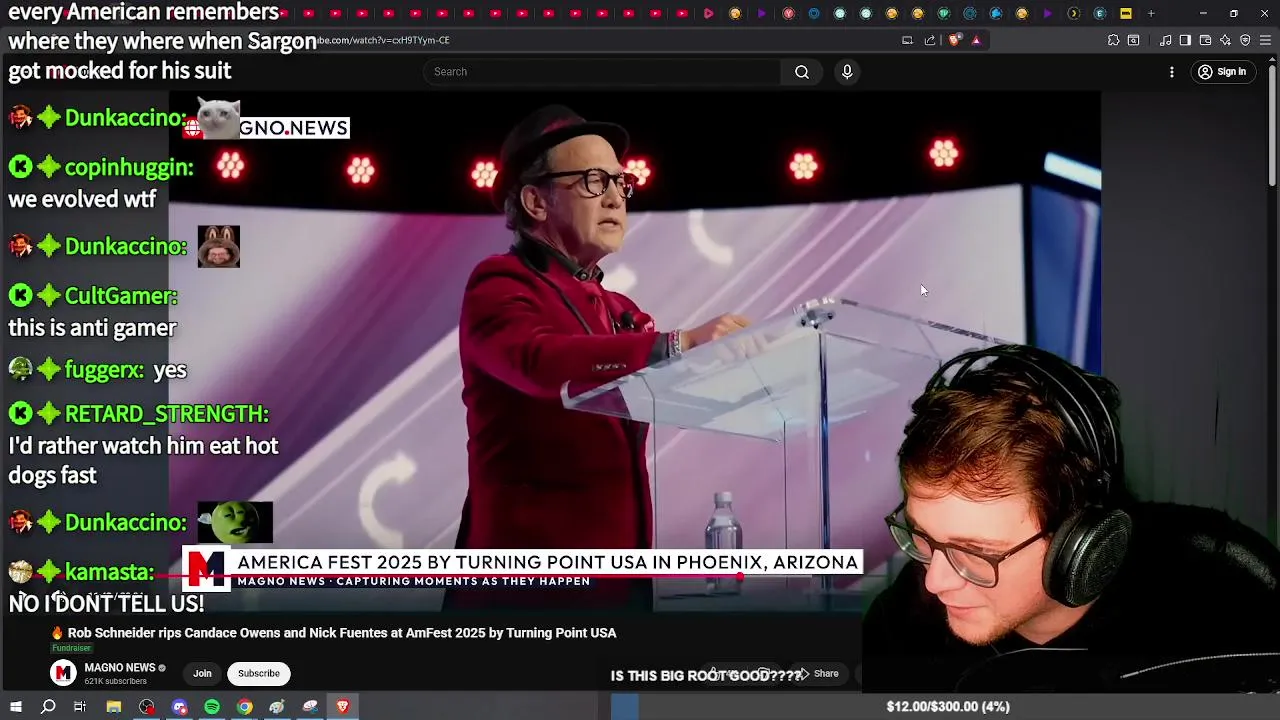
Task: Open the MAGNO NEWS channel name link
Action: coord(120,667)
